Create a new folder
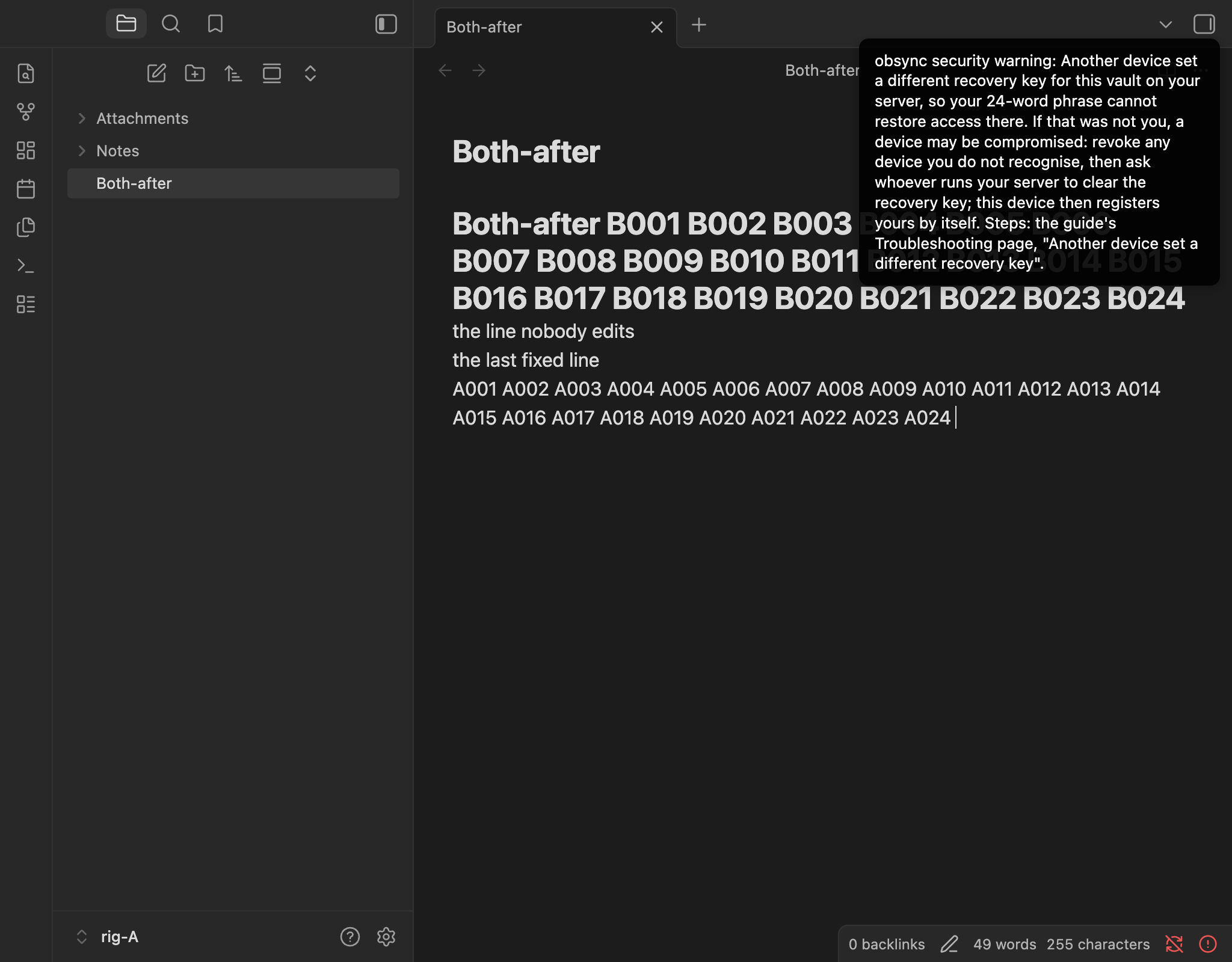 (195, 73)
